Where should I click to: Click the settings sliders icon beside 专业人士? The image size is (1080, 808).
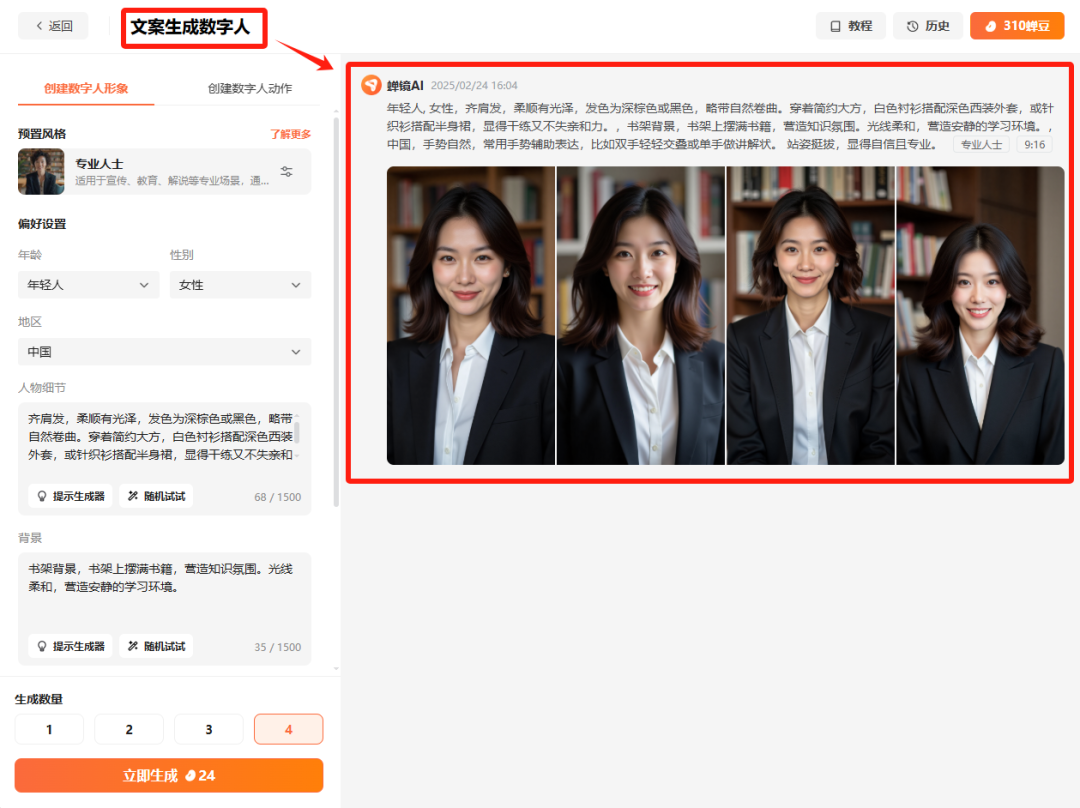click(x=287, y=171)
